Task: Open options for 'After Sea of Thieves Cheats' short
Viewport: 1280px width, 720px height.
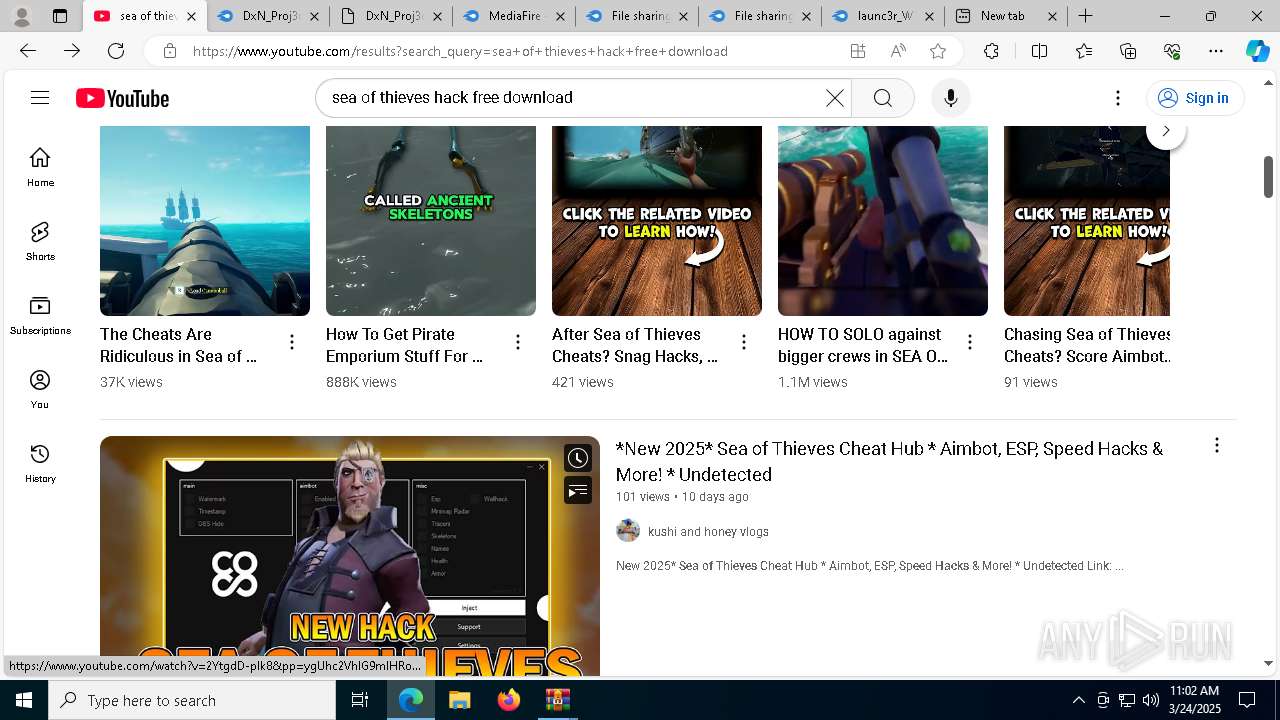Action: click(x=744, y=343)
